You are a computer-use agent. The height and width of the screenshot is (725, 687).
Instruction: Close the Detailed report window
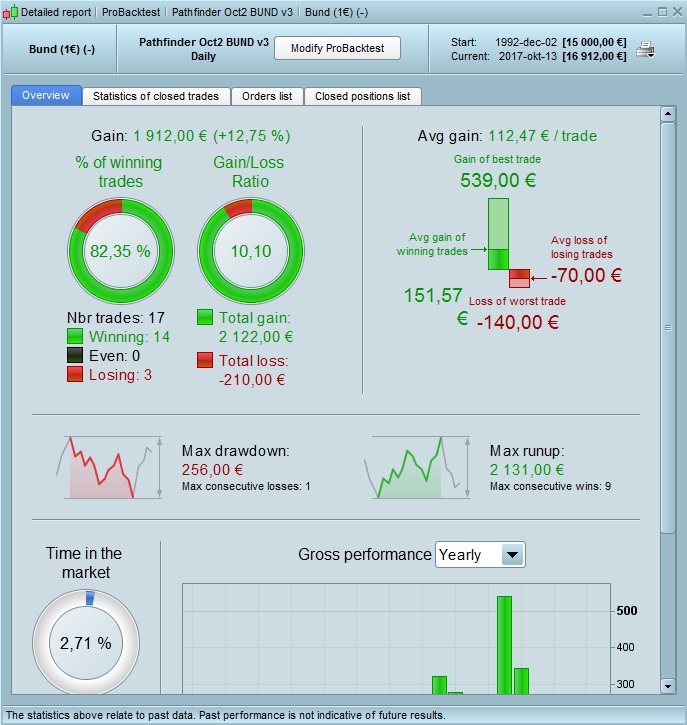(x=677, y=12)
